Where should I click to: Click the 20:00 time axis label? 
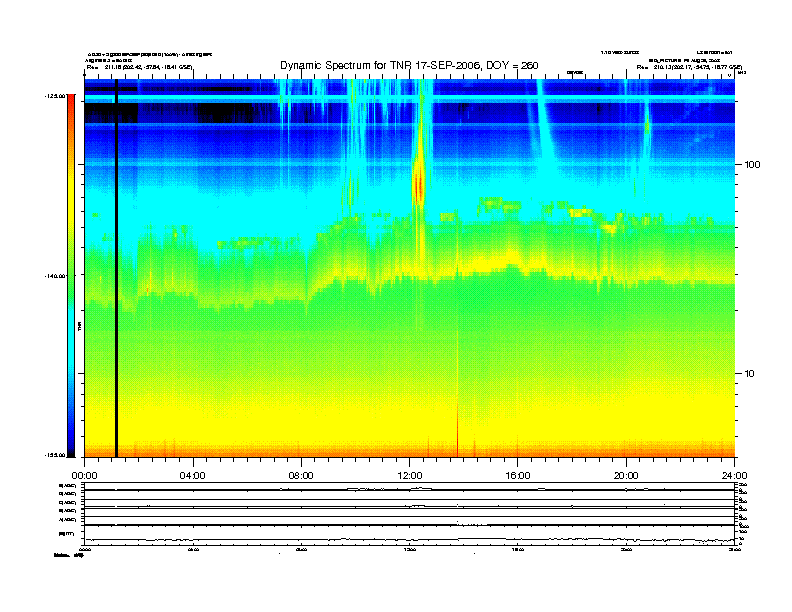(626, 476)
